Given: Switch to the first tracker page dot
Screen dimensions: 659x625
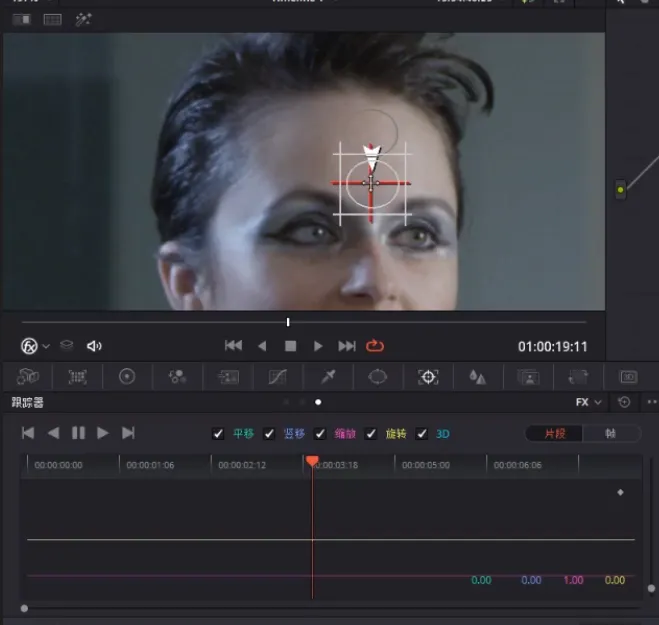Looking at the screenshot, I should [x=286, y=402].
